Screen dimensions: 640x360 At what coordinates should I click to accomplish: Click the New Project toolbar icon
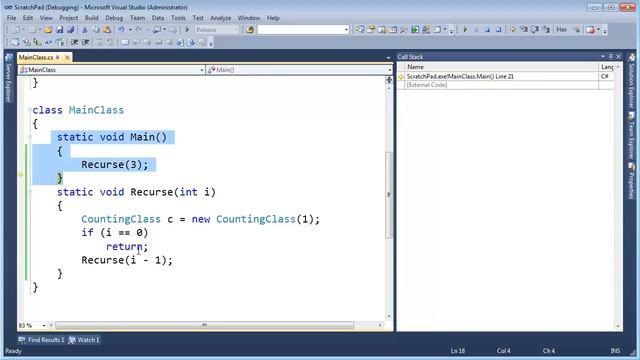click(x=16, y=30)
